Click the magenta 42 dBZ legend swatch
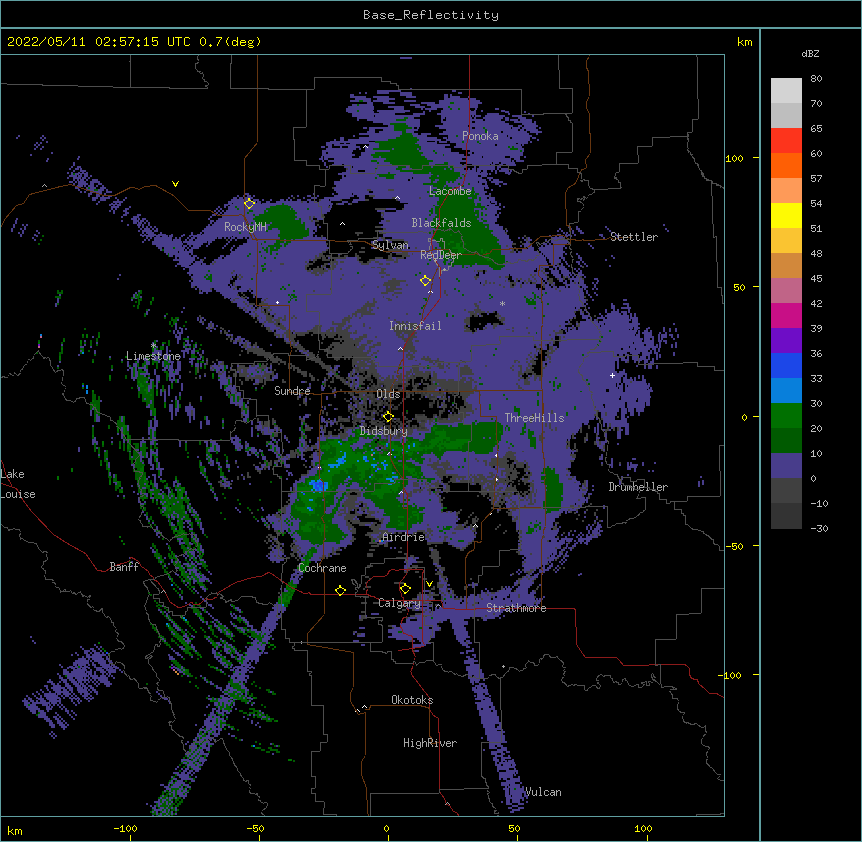This screenshot has height=842, width=862. point(786,315)
